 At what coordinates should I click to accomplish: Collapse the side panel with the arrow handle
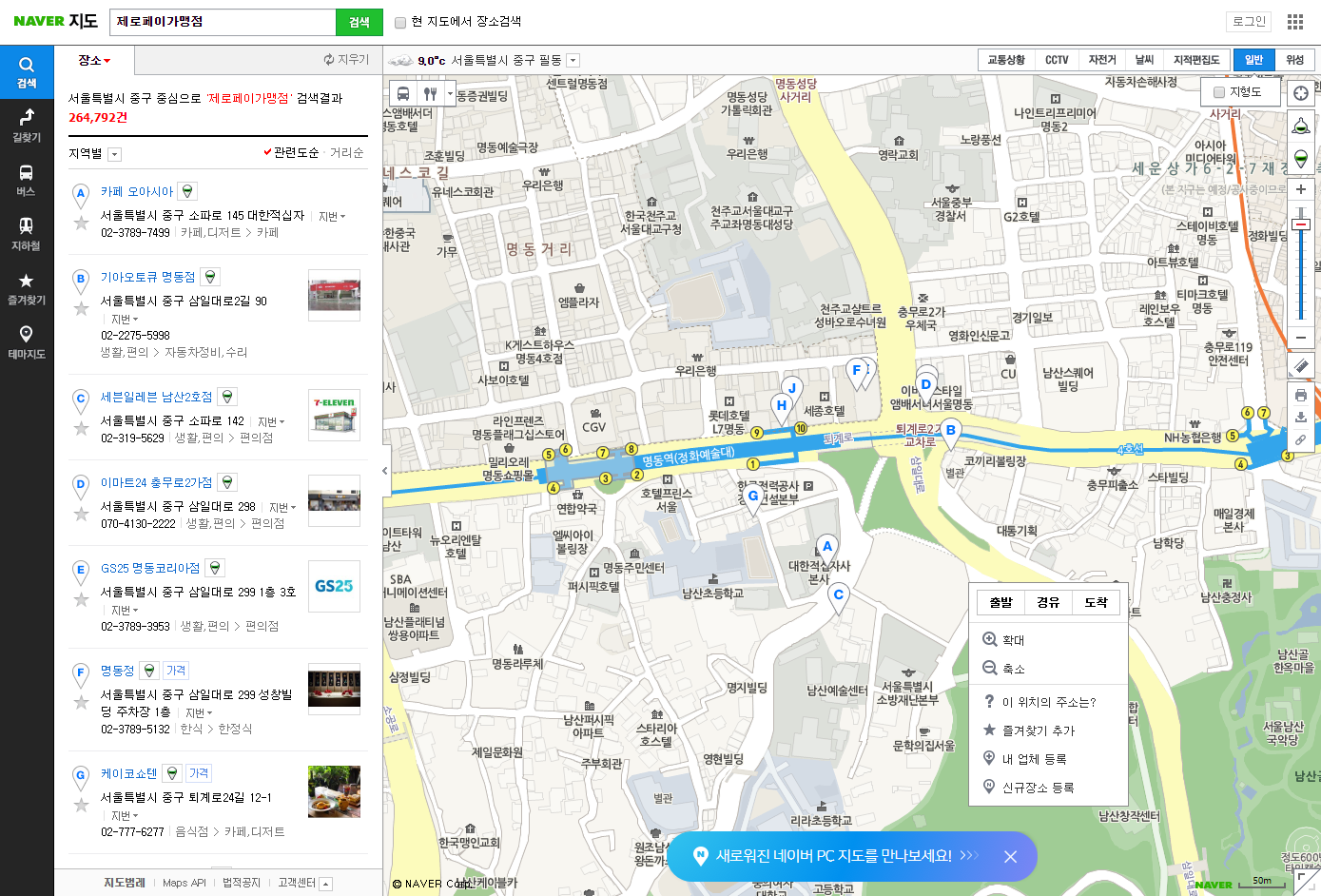pos(384,471)
